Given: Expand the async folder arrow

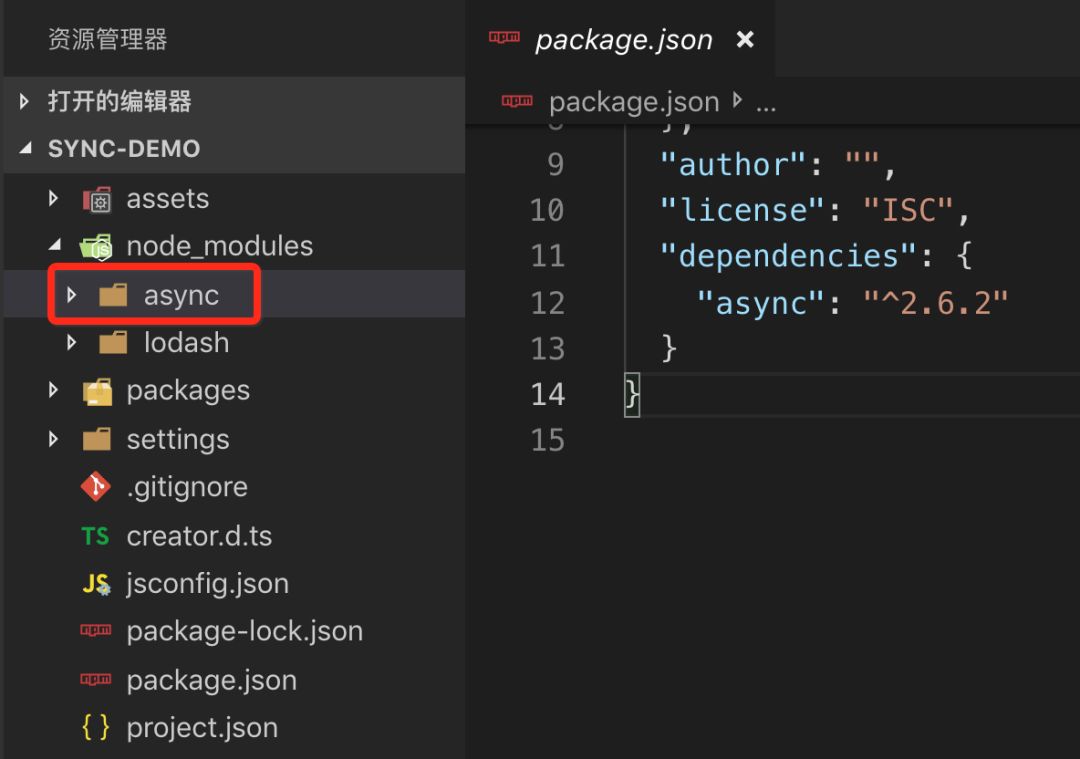Looking at the screenshot, I should click(71, 295).
